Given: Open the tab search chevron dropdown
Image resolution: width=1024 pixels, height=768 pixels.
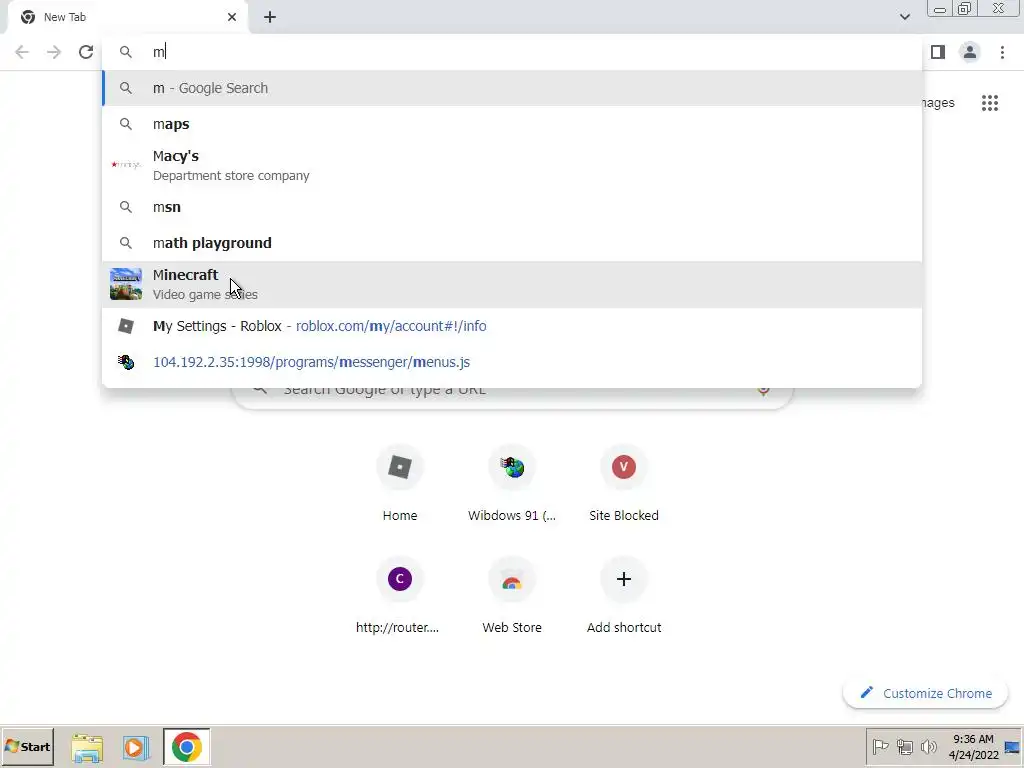Looking at the screenshot, I should point(904,17).
